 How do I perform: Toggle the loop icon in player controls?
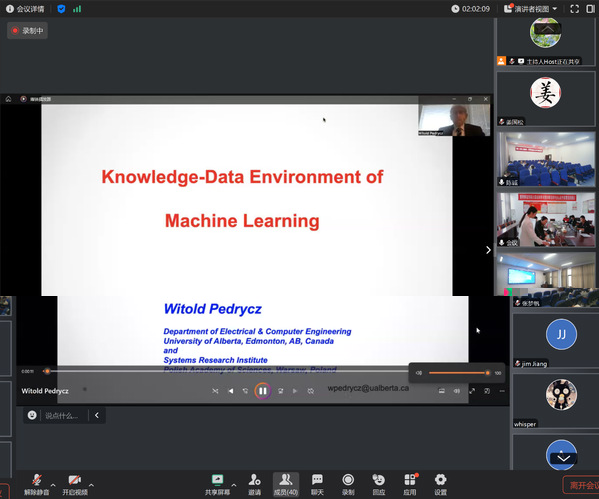pos(311,391)
